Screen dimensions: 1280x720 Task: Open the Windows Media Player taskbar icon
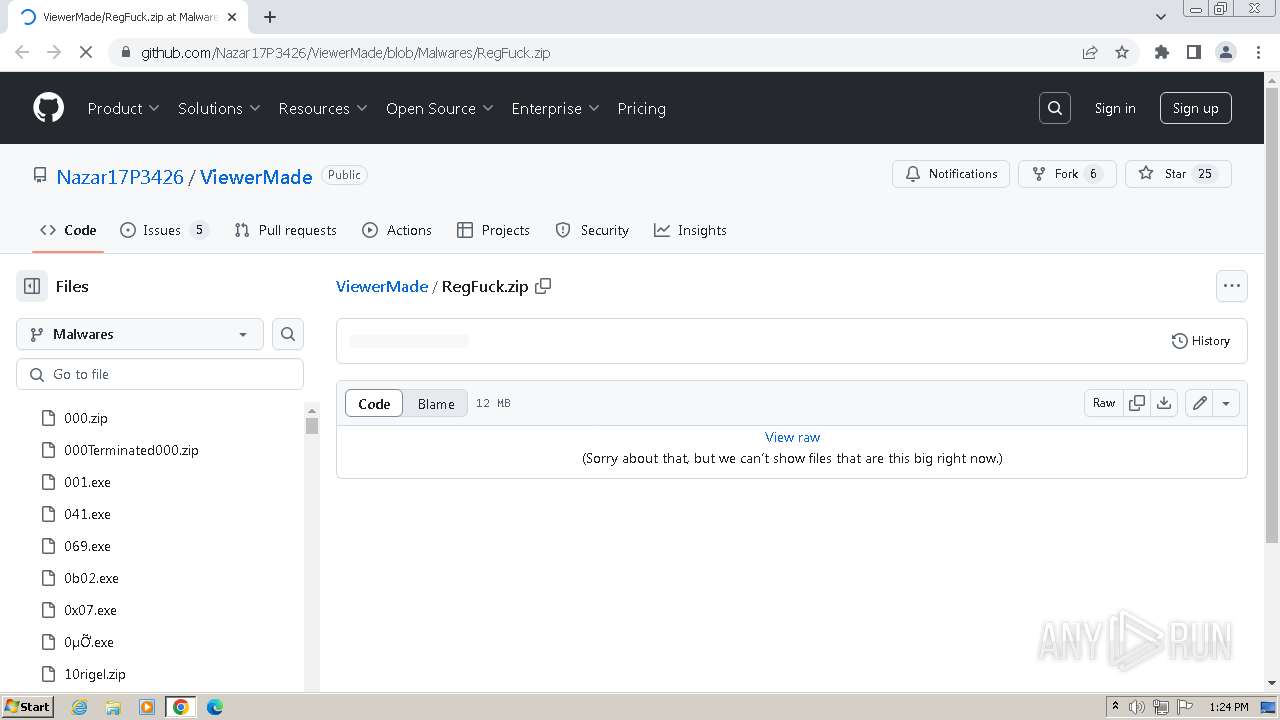[x=147, y=707]
